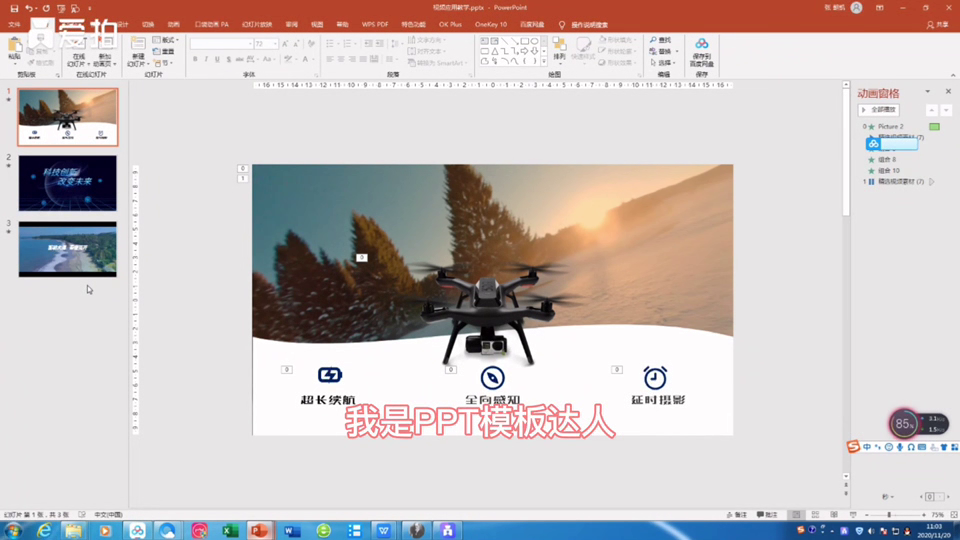Image resolution: width=960 pixels, height=540 pixels.
Task: Launch Excel from the Windows taskbar
Action: coord(230,530)
